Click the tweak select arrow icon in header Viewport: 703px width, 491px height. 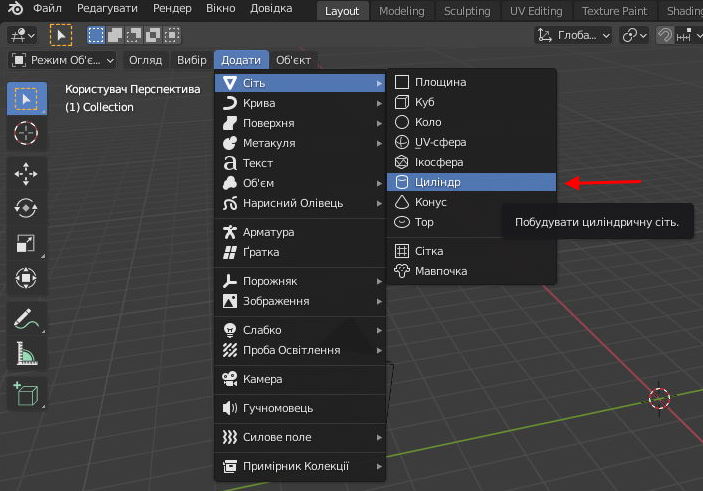click(61, 35)
